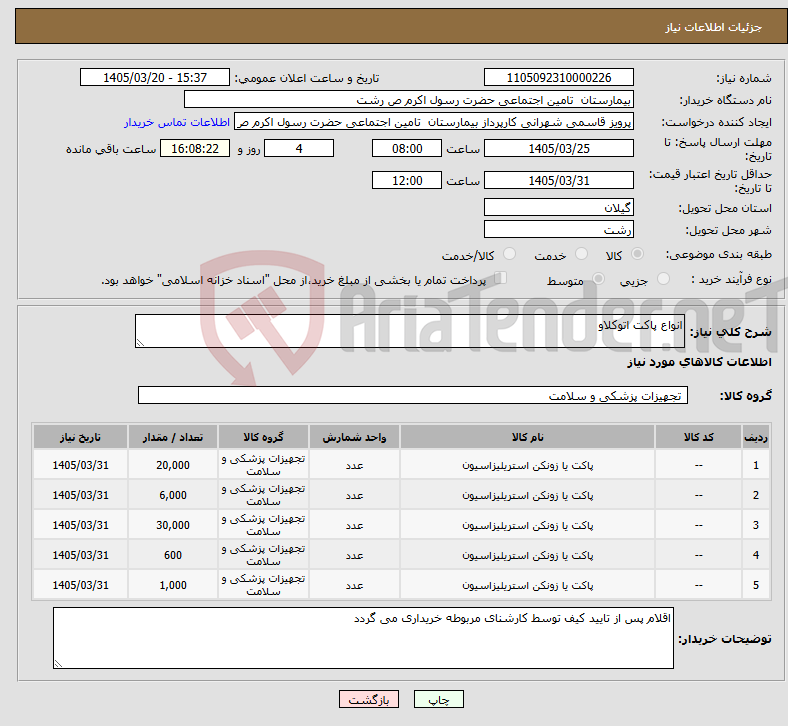Select the جزیی purchase type radio
Image resolution: width=788 pixels, height=726 pixels.
point(663,279)
